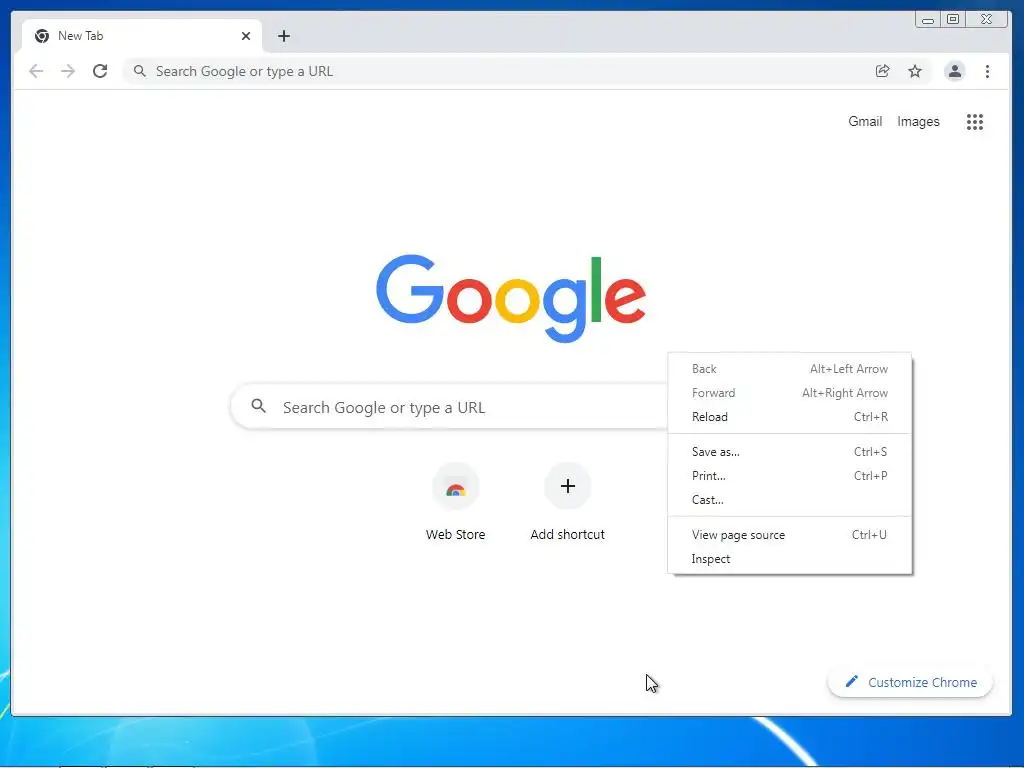Choose View page source menu entry

click(790, 535)
